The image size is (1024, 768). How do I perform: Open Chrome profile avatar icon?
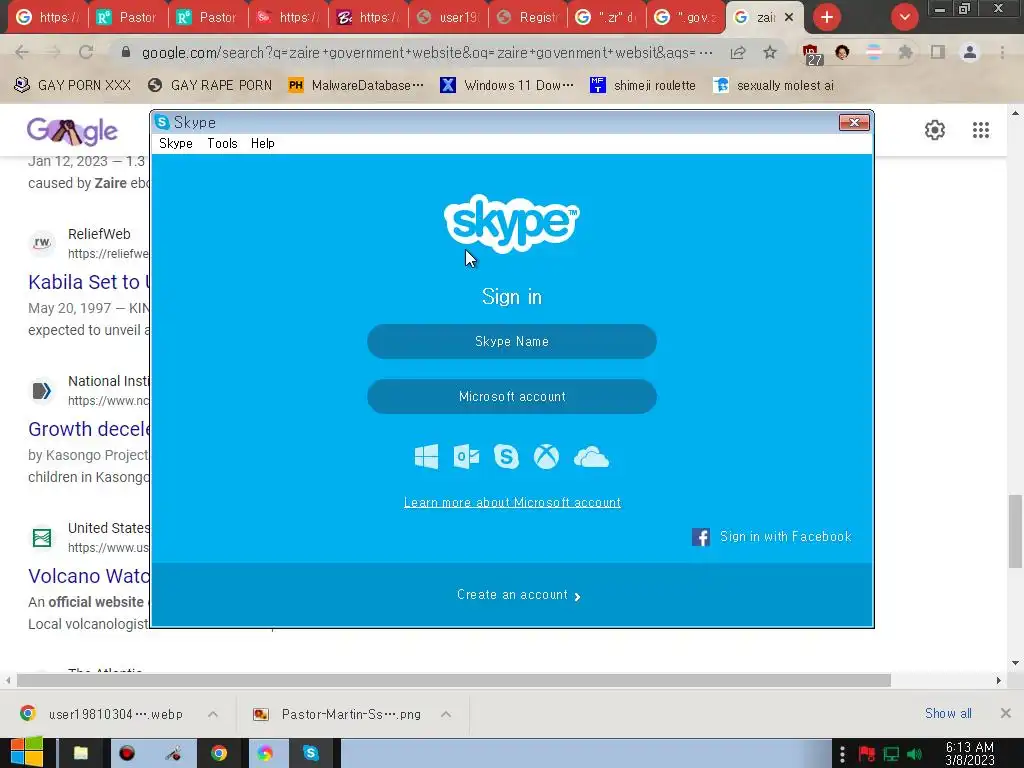[x=970, y=52]
